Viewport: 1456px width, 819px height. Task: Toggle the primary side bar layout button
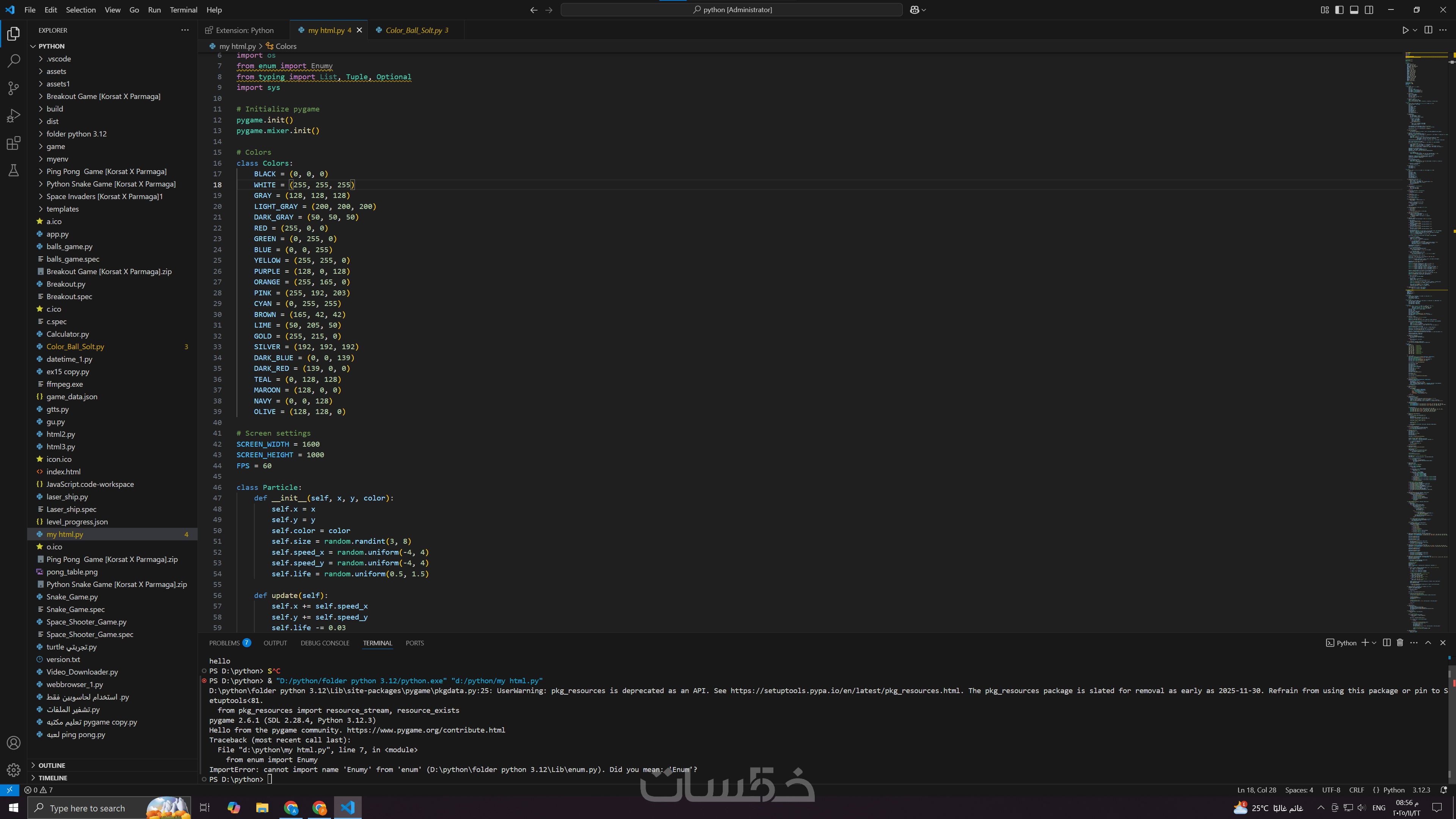[1339, 9]
